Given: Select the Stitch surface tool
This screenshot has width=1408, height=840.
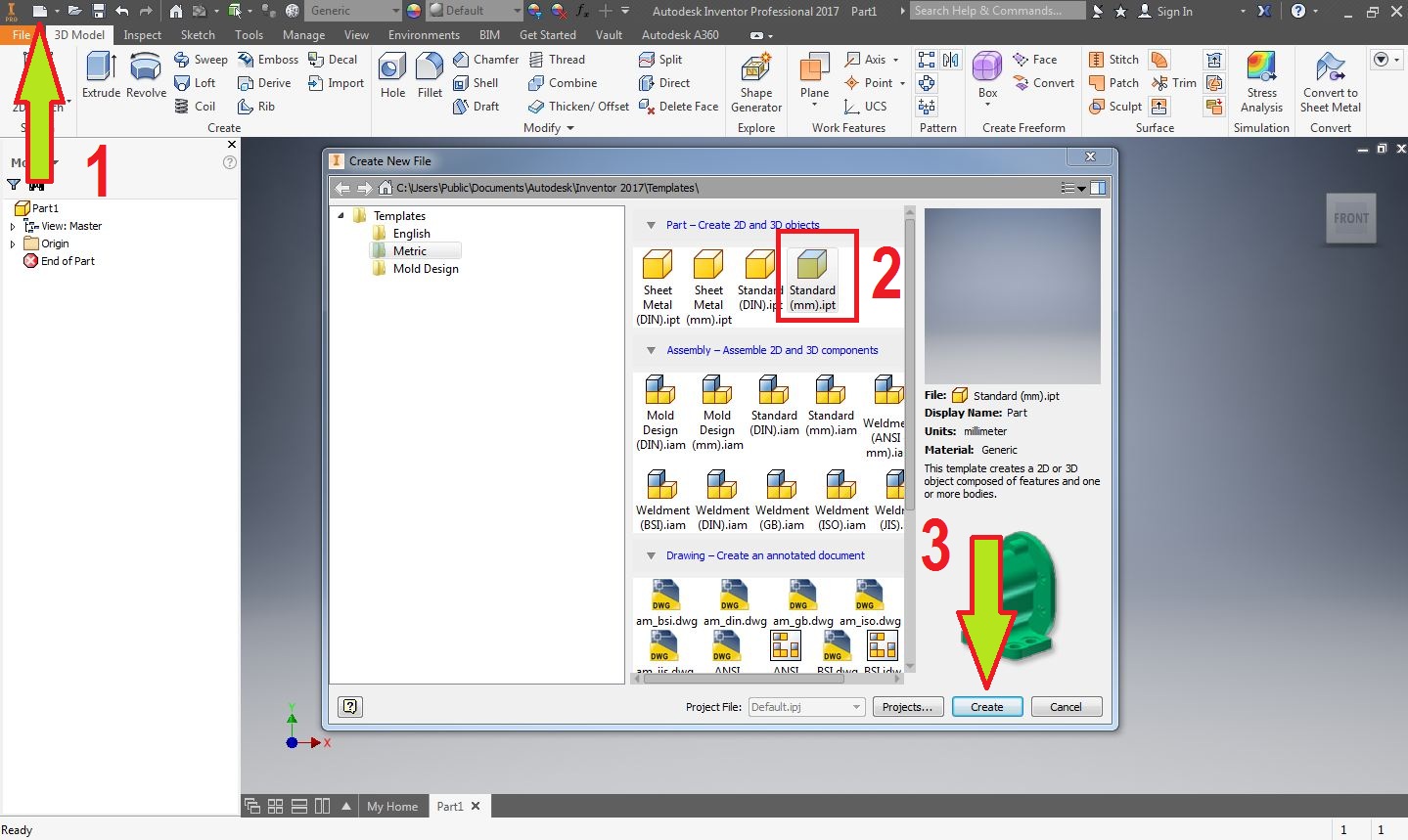Looking at the screenshot, I should coord(1113,59).
